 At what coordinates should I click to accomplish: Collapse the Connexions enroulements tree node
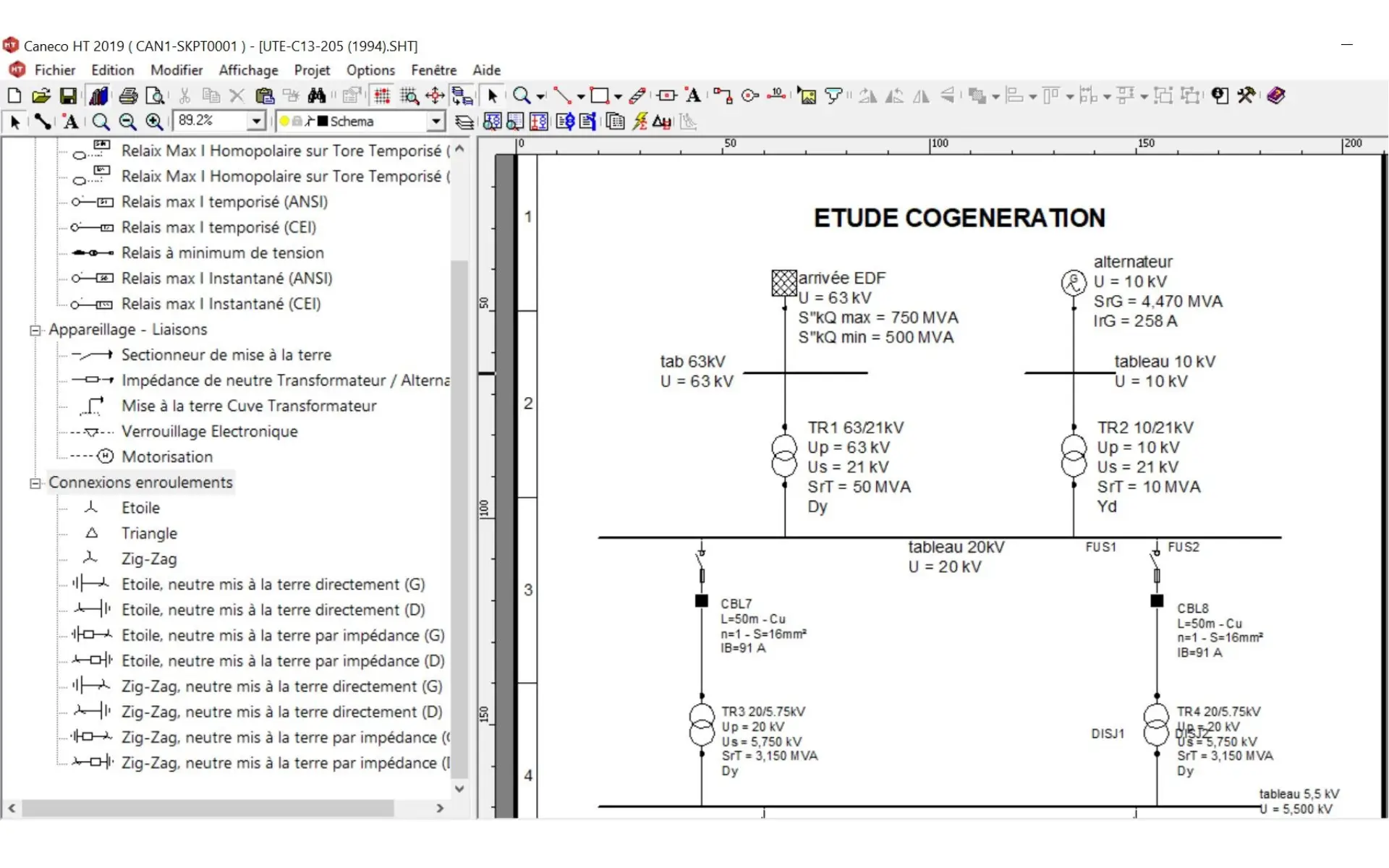(35, 483)
